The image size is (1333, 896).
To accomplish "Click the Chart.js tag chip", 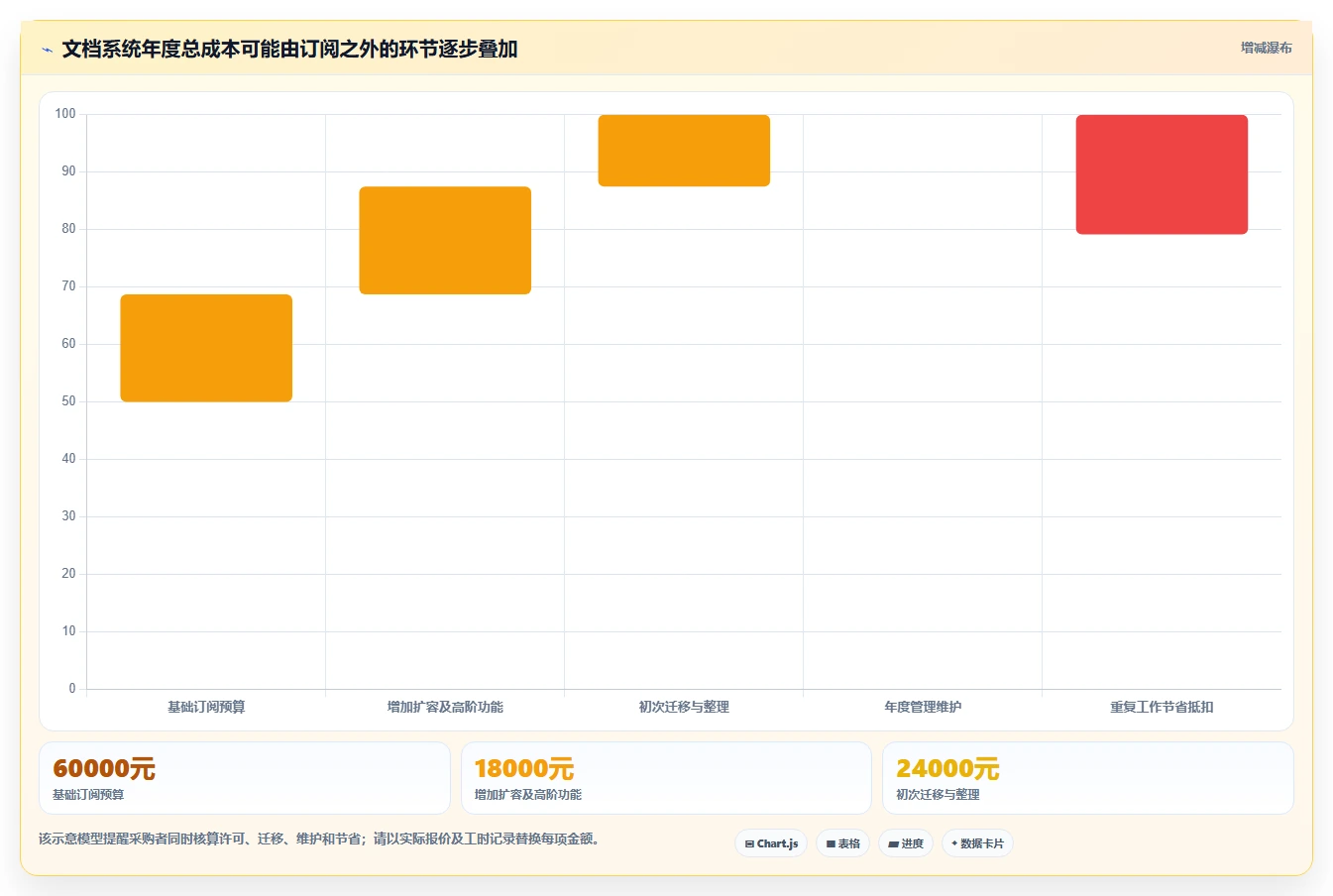I will (771, 843).
